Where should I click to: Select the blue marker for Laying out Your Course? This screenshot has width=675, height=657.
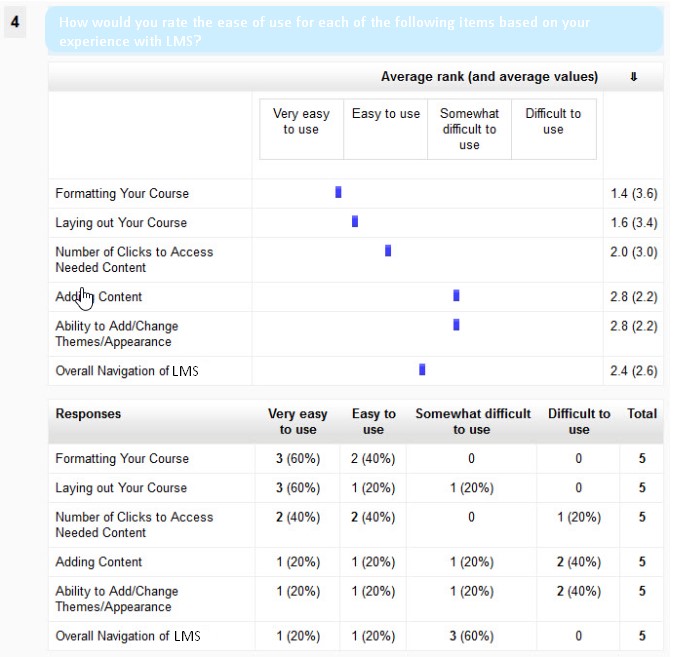[x=355, y=221]
